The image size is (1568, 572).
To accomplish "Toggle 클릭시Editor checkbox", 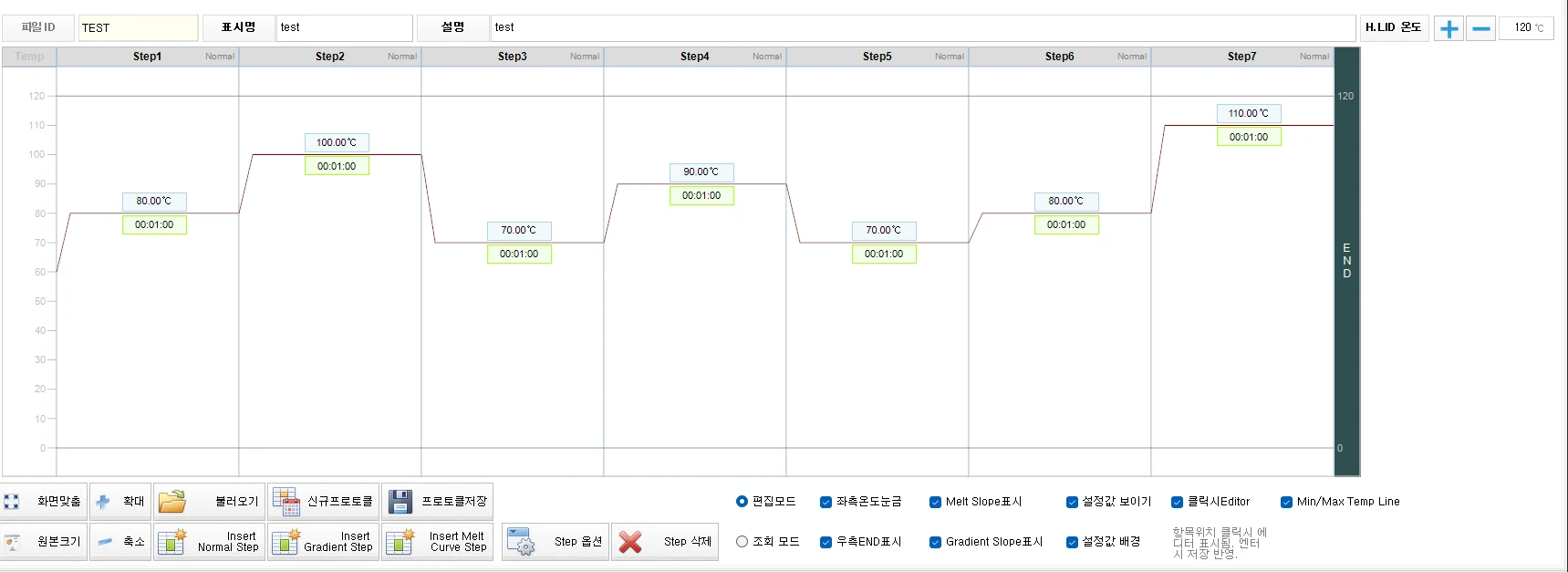I will (x=1177, y=502).
